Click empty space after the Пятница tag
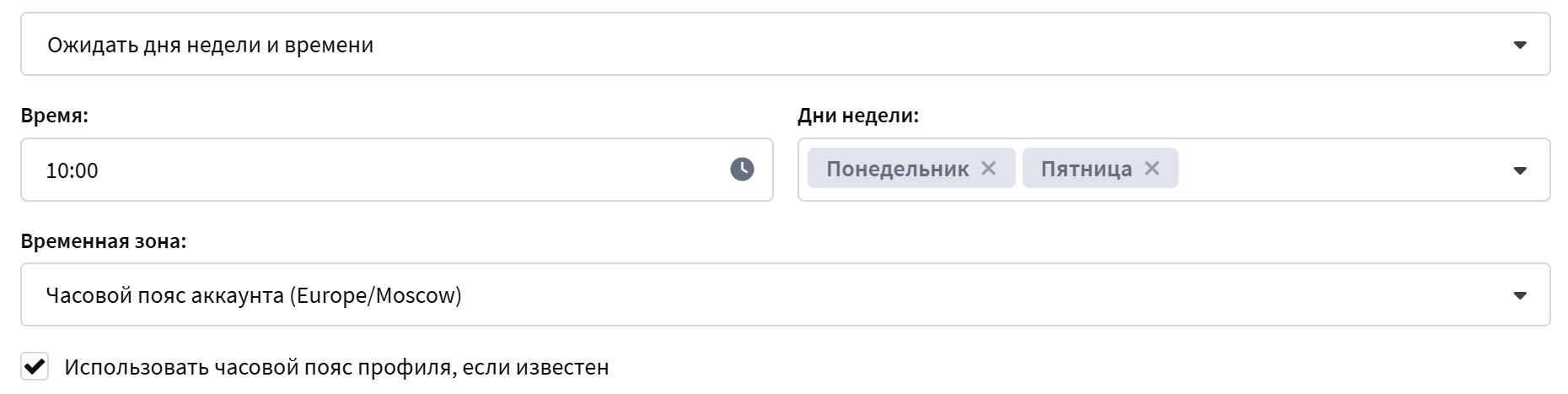This screenshot has height=394, width=1568. click(1340, 170)
